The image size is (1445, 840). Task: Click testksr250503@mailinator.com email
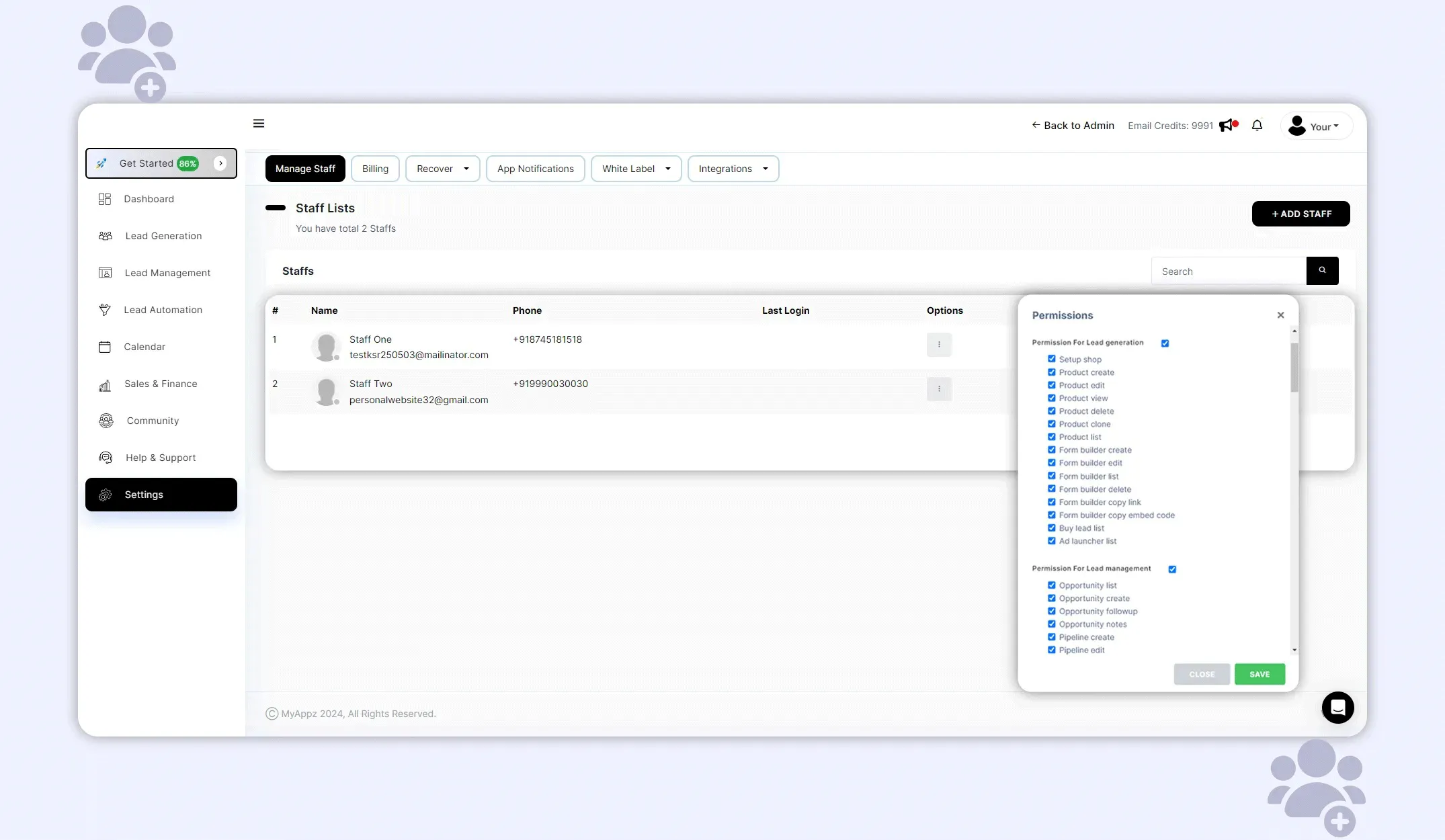419,355
